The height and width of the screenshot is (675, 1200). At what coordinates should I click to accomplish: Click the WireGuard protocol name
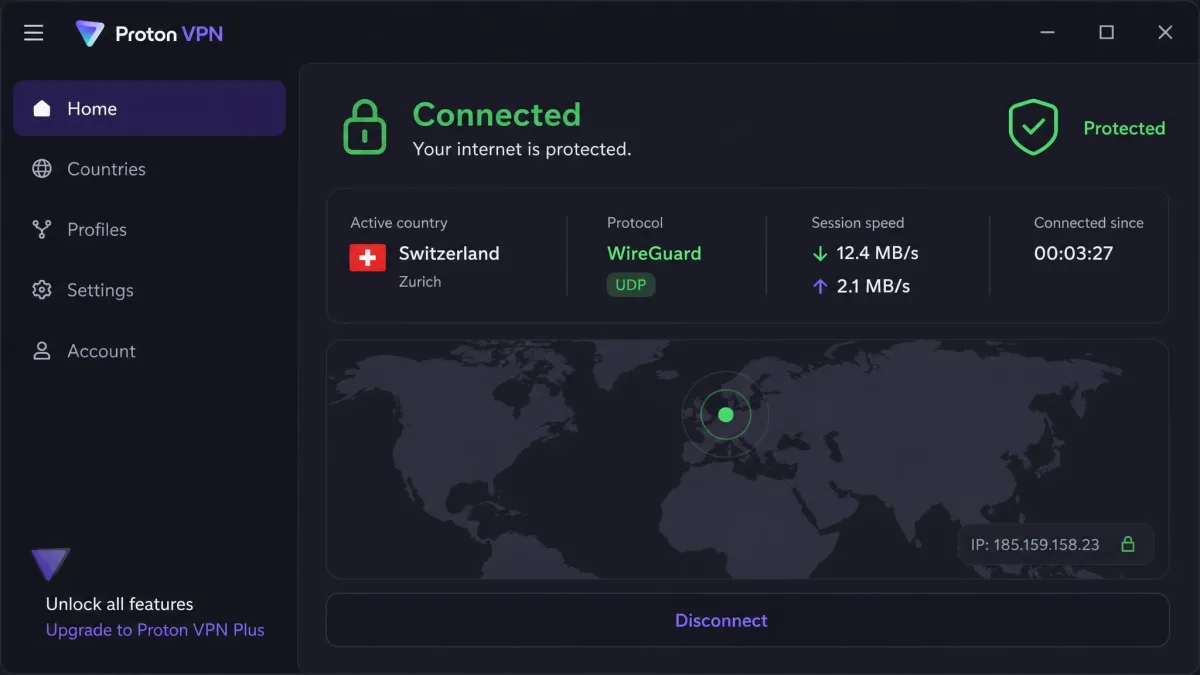pyautogui.click(x=654, y=253)
